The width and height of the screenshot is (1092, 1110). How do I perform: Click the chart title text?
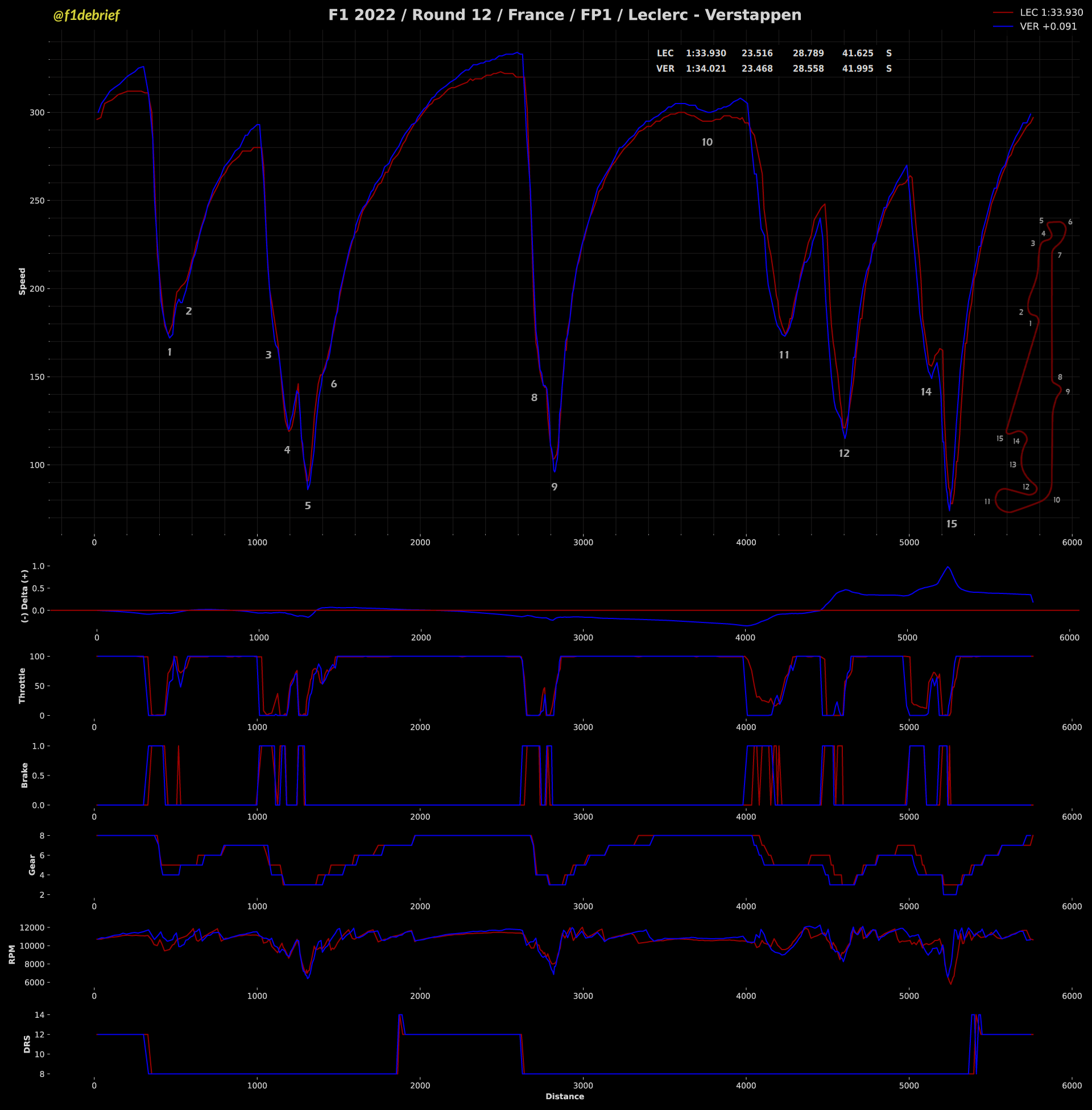click(x=564, y=15)
